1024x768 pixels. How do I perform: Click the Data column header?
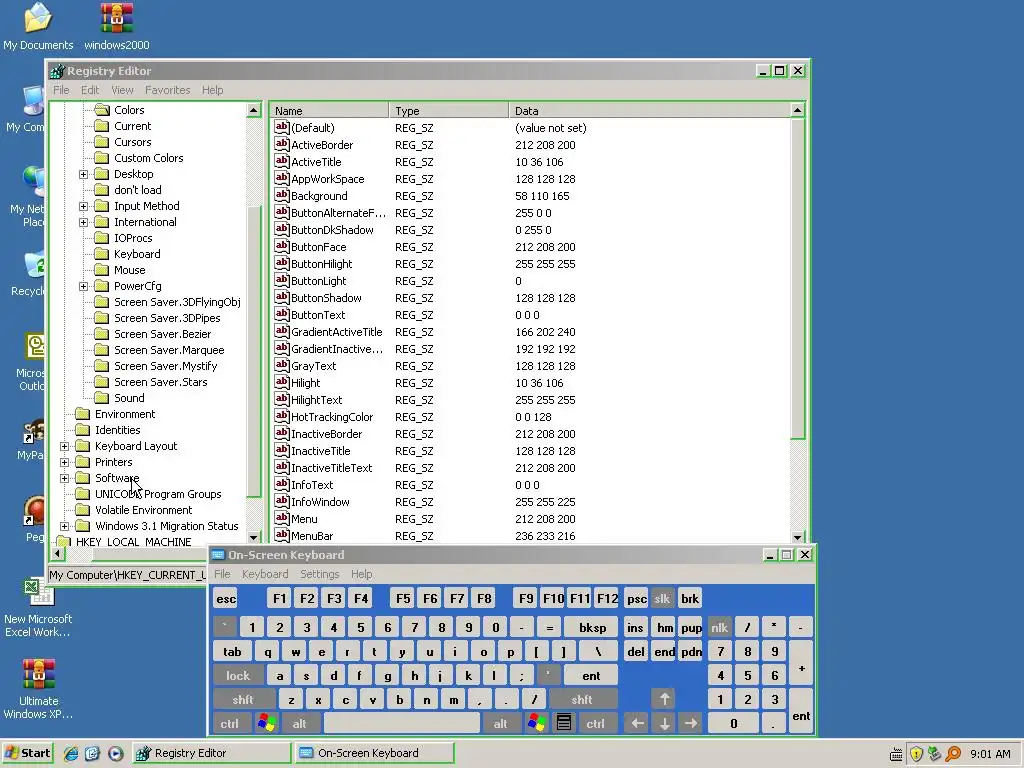coord(649,110)
